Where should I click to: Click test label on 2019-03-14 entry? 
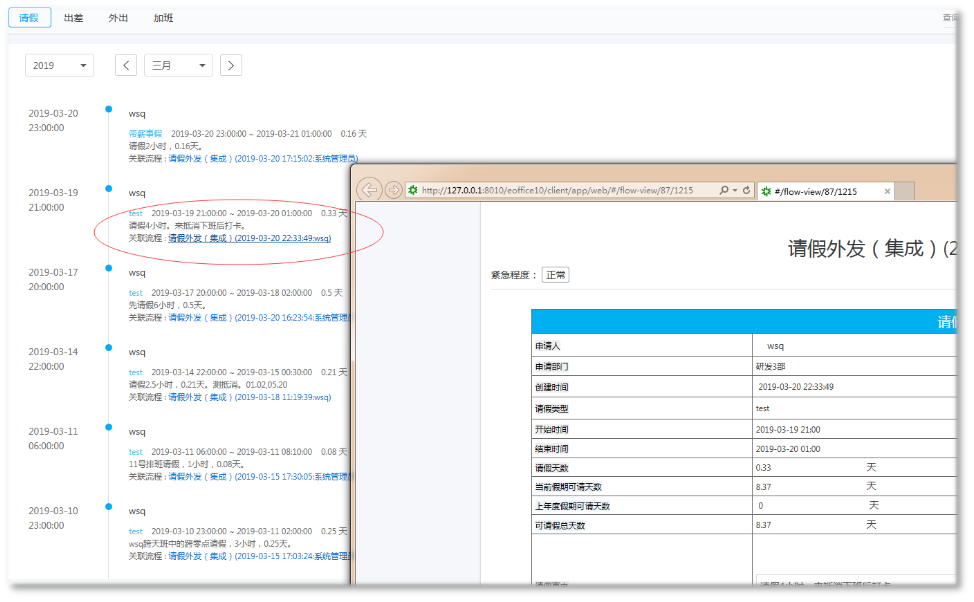click(x=135, y=372)
